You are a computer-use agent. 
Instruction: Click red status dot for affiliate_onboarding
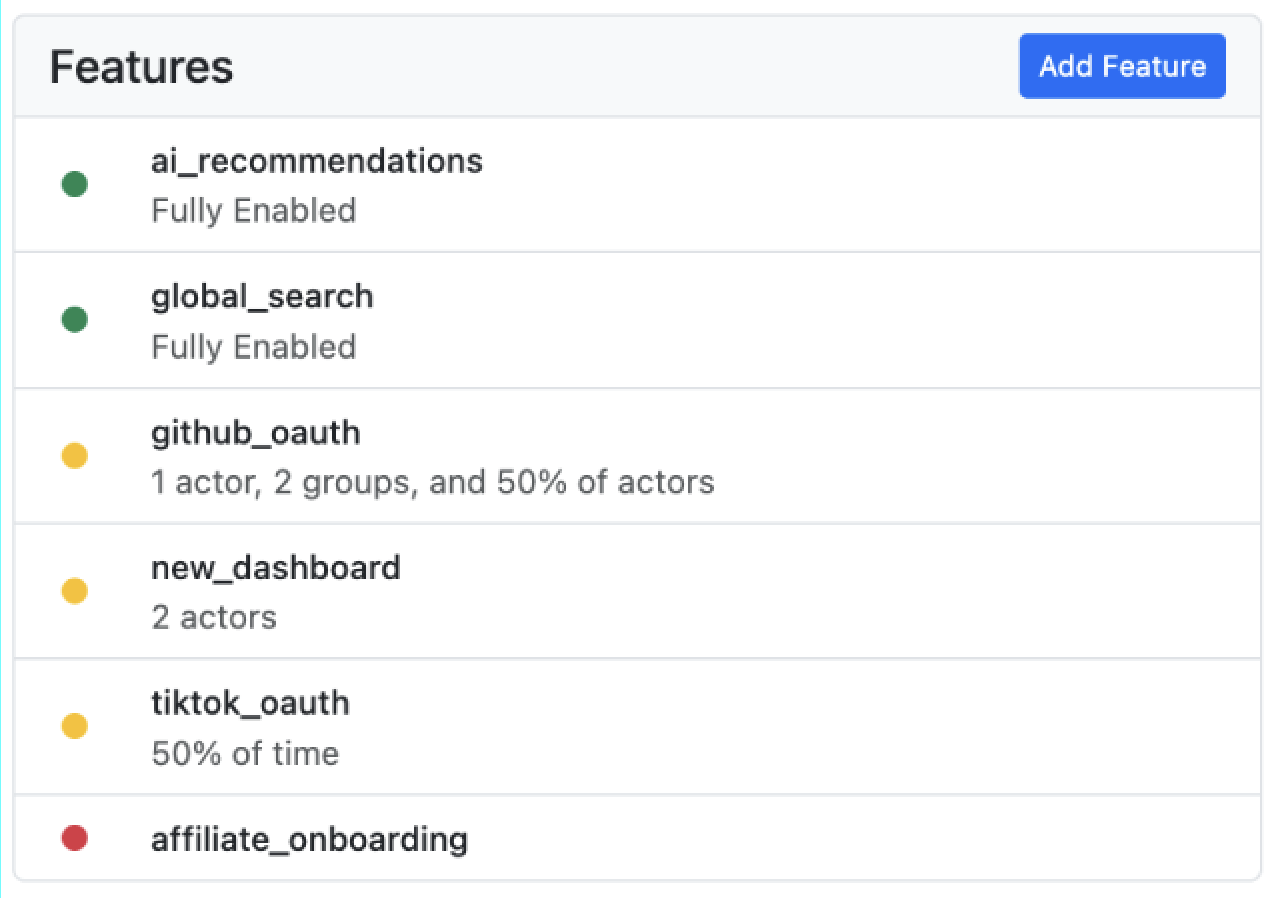pyautogui.click(x=75, y=838)
